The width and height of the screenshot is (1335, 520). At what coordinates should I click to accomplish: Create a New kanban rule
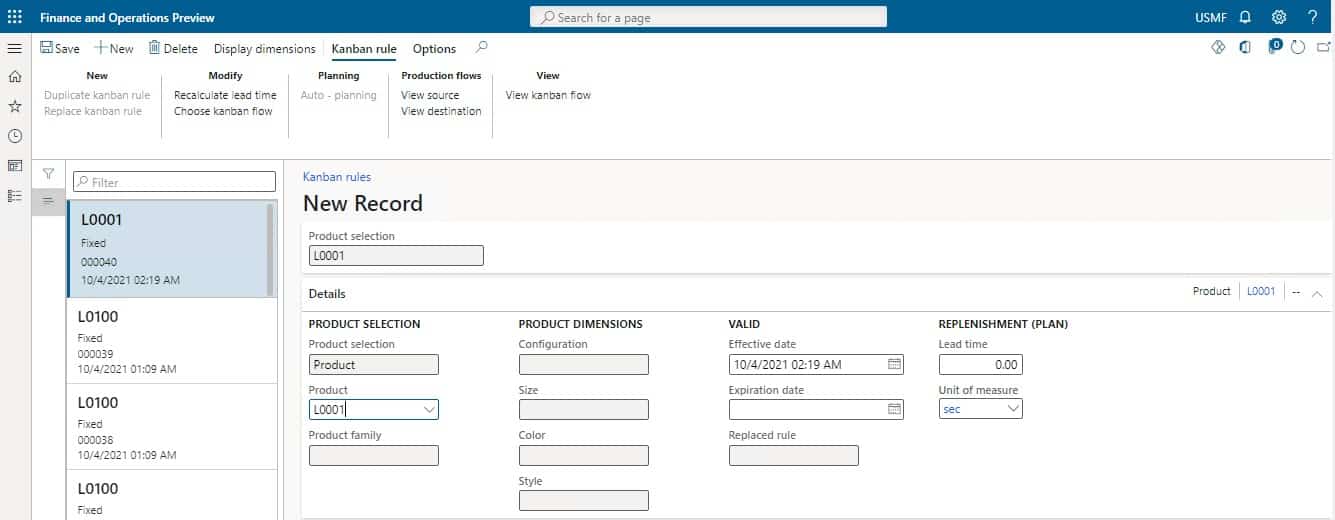[114, 48]
